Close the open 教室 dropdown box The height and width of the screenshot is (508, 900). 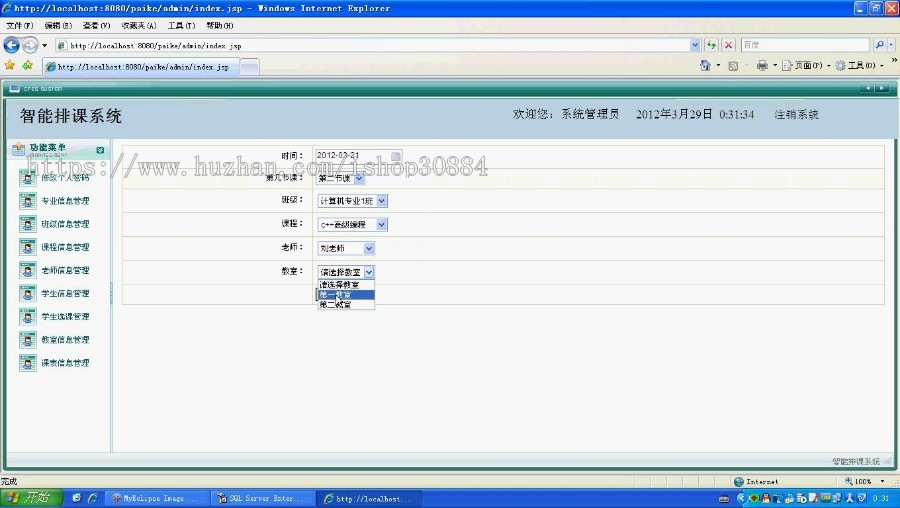[346, 272]
